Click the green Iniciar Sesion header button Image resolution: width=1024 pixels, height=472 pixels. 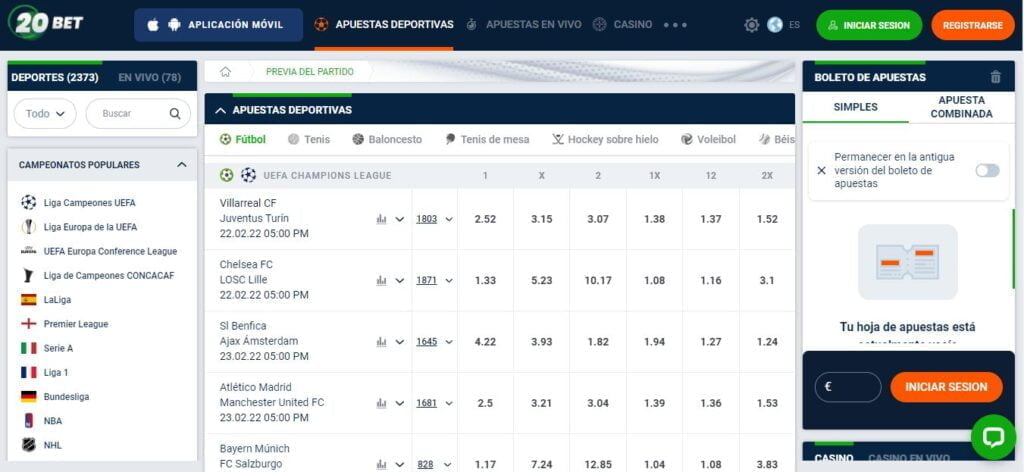pyautogui.click(x=868, y=25)
